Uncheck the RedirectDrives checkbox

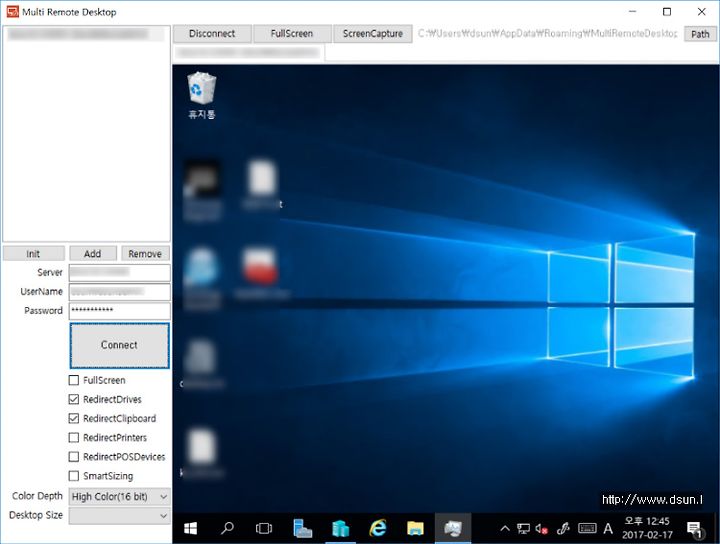[x=73, y=399]
